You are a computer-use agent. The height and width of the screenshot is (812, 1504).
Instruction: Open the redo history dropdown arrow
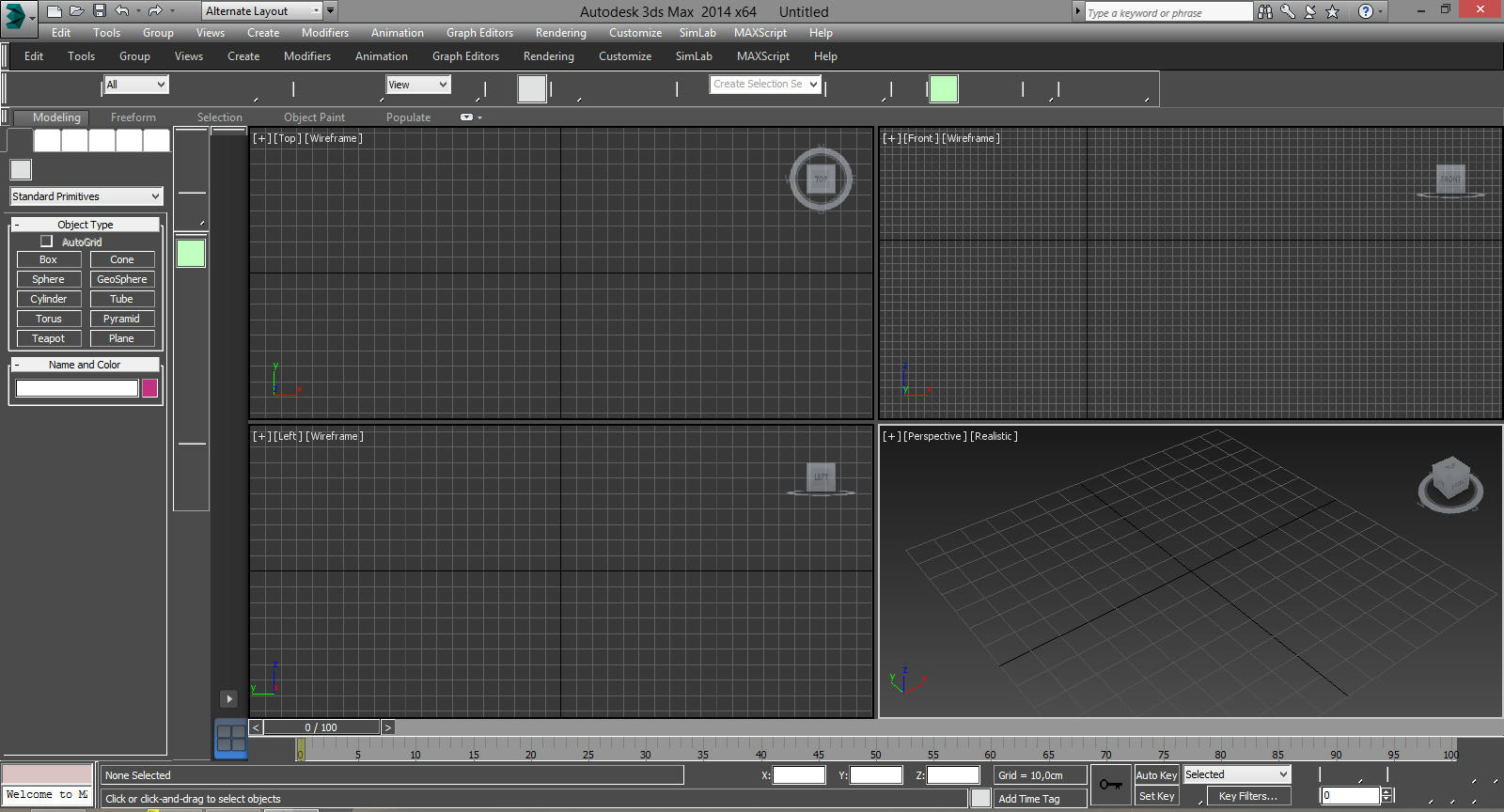click(x=172, y=11)
